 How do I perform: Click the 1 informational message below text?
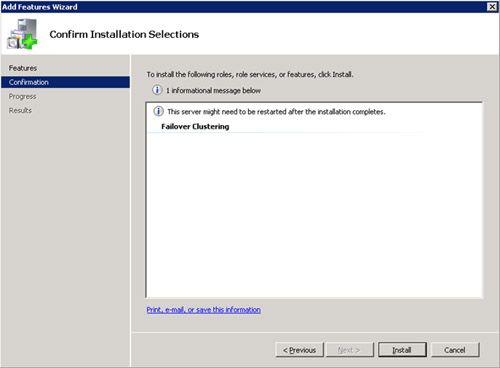[213, 90]
